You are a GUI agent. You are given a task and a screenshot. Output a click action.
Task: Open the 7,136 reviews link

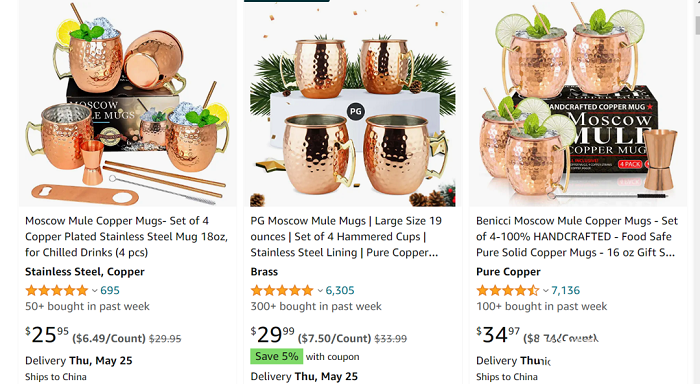pos(565,291)
